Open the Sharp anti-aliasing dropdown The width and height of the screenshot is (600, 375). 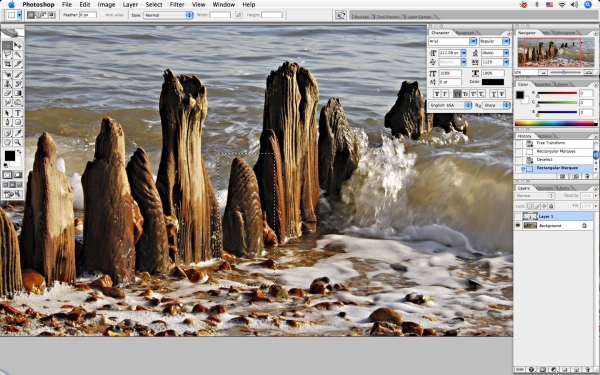(496, 105)
